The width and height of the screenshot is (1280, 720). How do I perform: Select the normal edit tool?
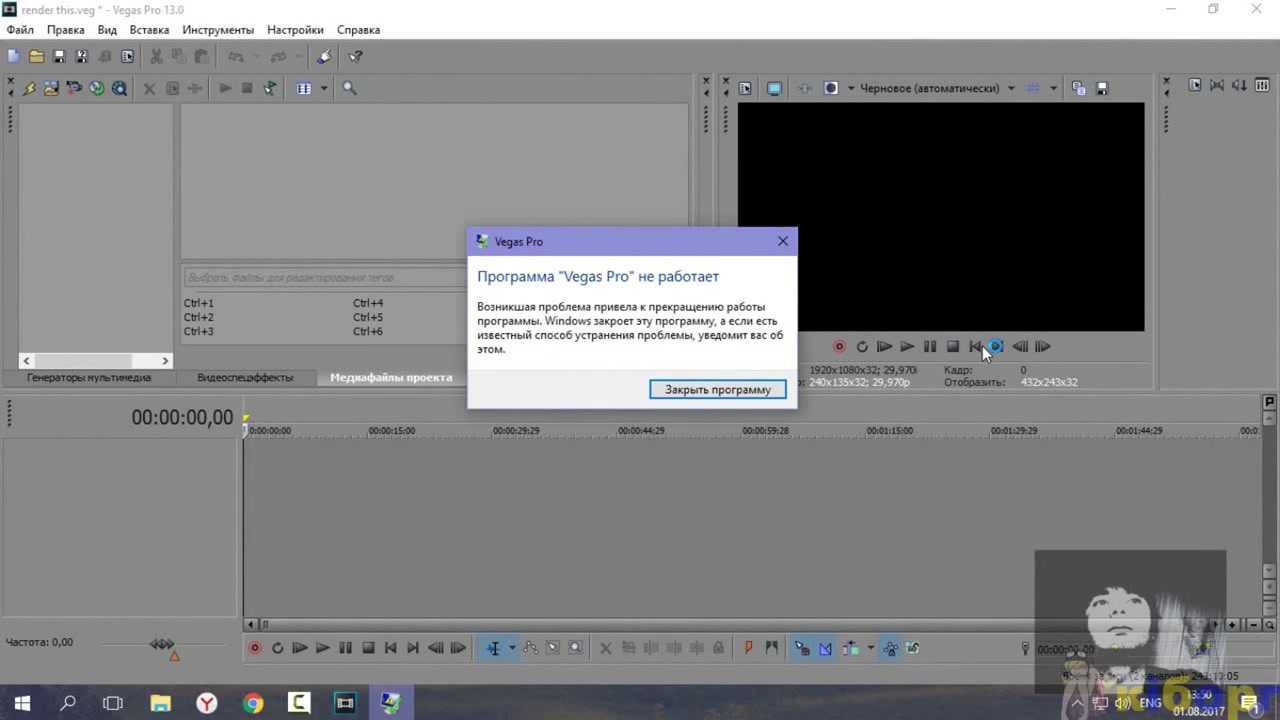tap(493, 648)
